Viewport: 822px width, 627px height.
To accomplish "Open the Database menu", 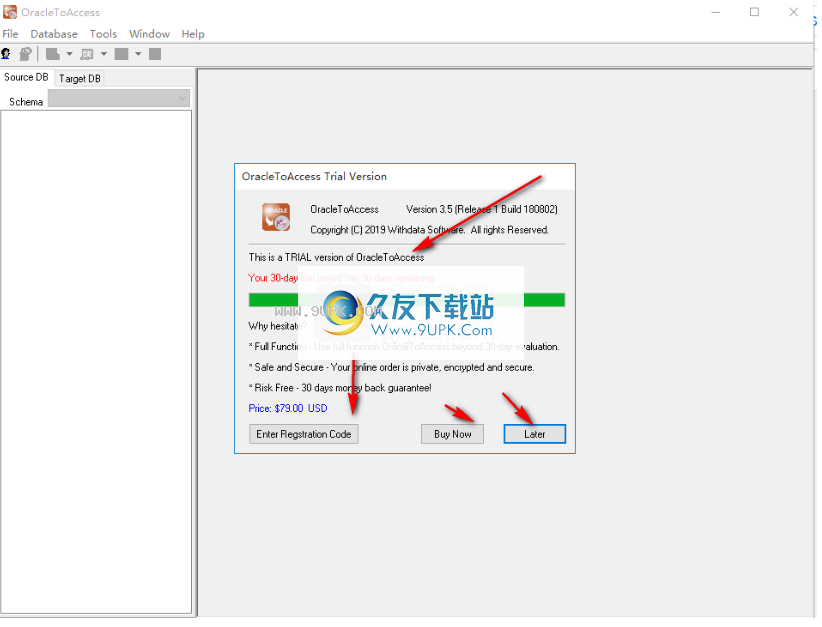I will [54, 34].
